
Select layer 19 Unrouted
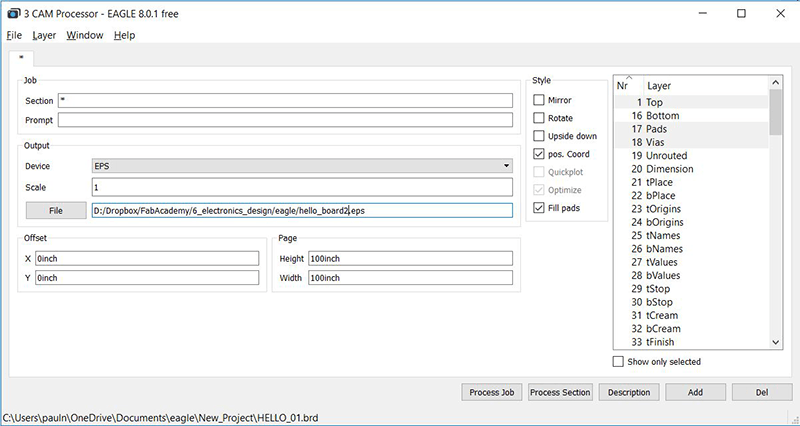692,155
